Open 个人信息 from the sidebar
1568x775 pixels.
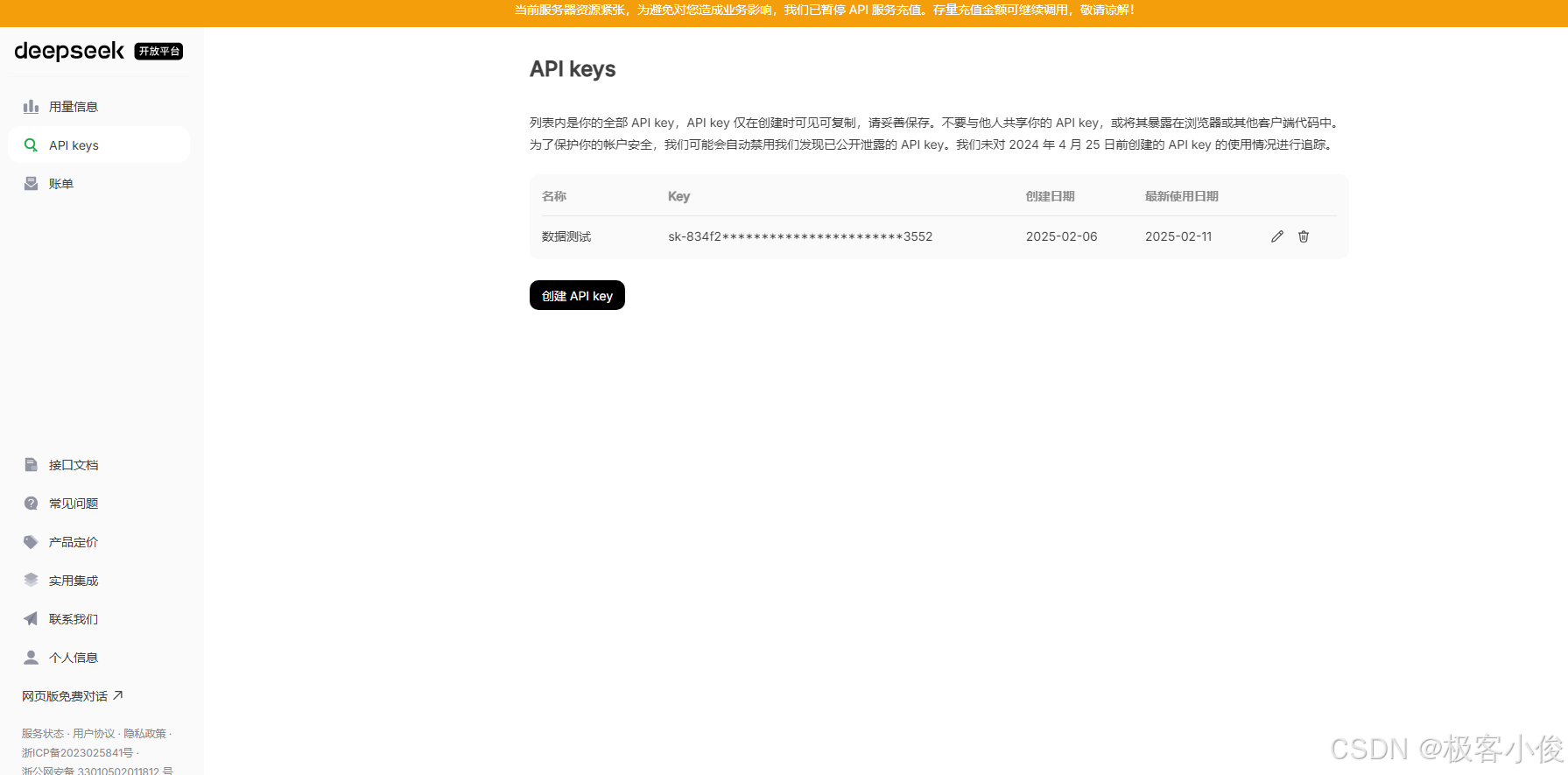(99, 658)
